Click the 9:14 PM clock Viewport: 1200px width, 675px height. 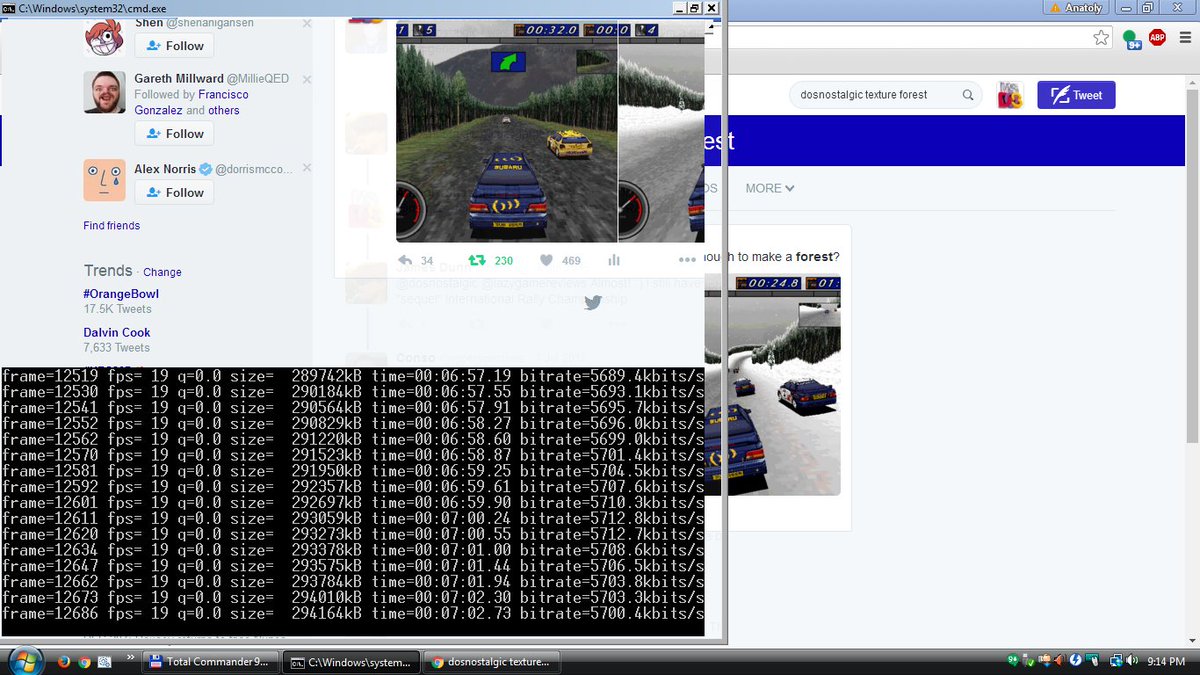pos(1166,661)
